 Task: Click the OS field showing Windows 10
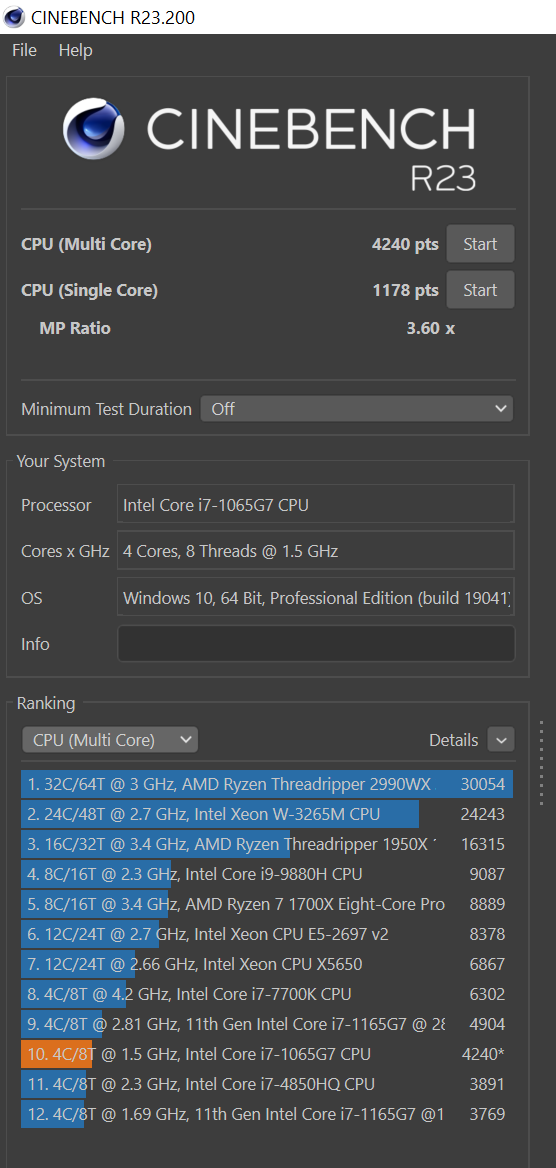315,597
